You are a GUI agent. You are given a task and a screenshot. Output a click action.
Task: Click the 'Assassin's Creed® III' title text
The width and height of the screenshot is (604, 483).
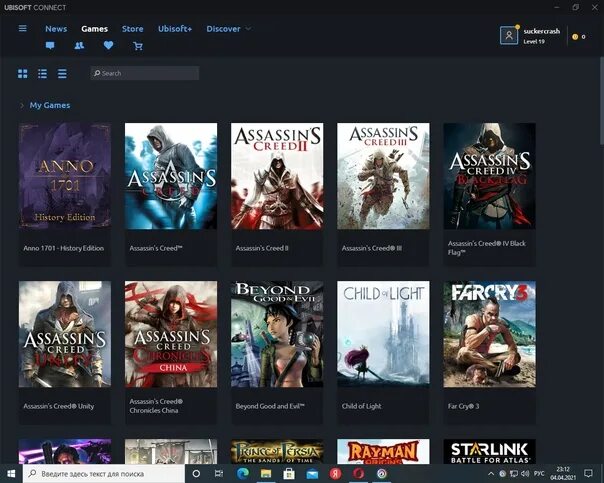372,248
